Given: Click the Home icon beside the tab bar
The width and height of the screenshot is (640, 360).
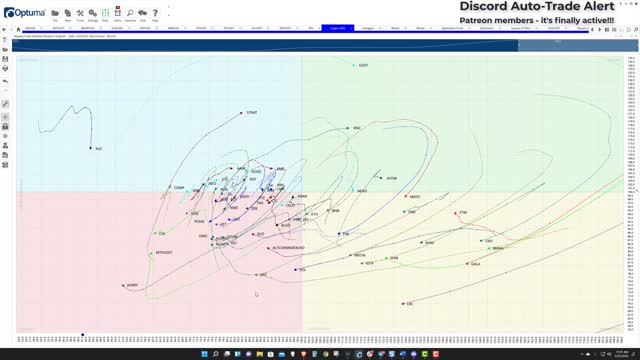Looking at the screenshot, I should pos(18,29).
